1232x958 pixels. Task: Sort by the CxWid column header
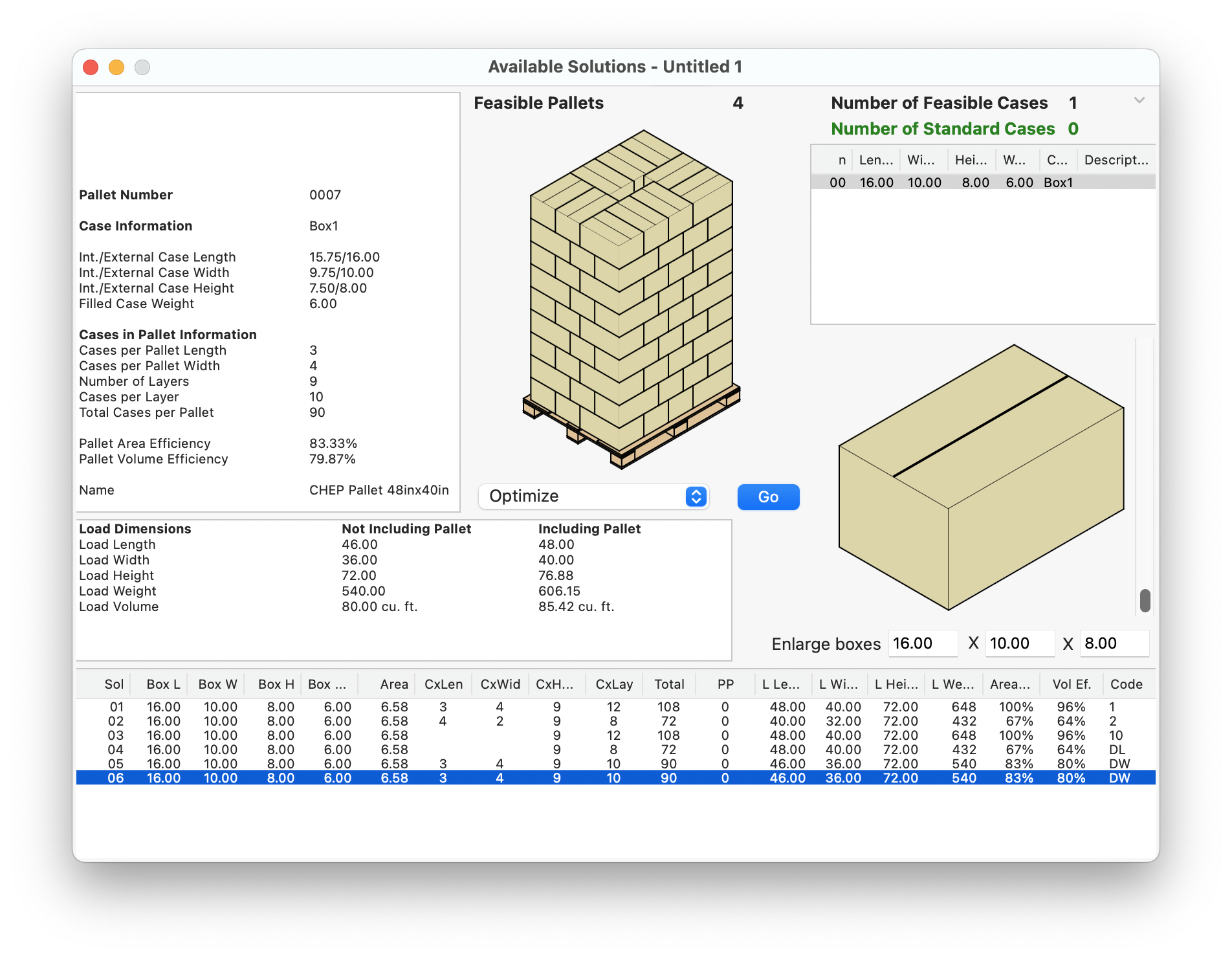(x=500, y=684)
